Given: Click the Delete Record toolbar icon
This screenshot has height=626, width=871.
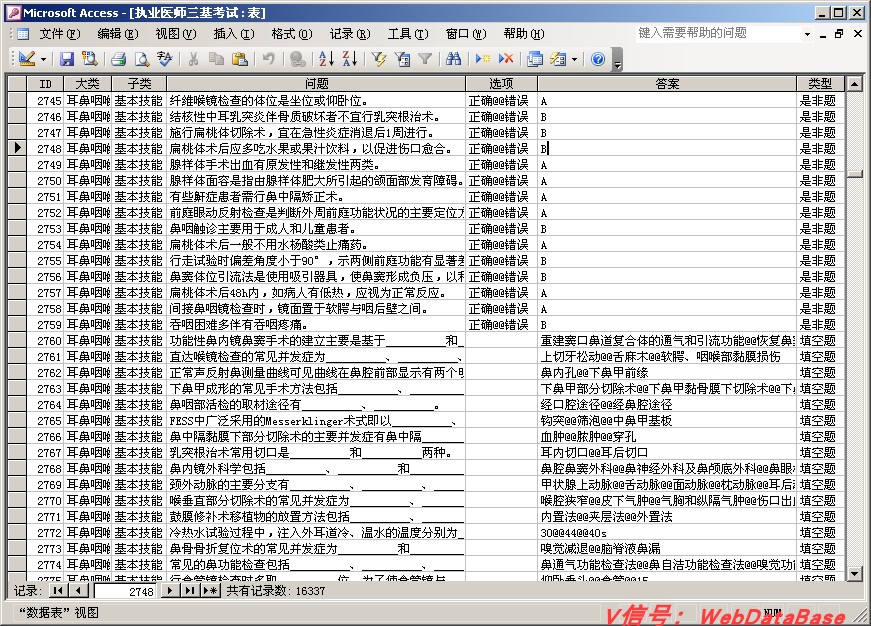Looking at the screenshot, I should pos(506,58).
